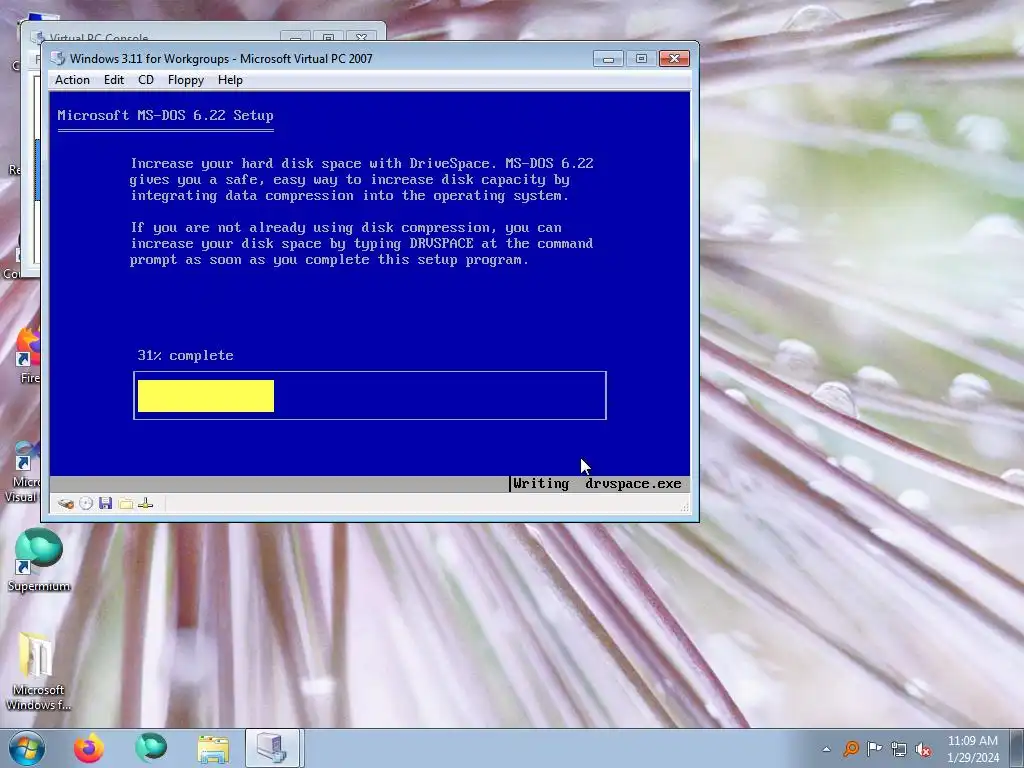Open Firefox from the taskbar
The width and height of the screenshot is (1024, 768).
coord(88,748)
